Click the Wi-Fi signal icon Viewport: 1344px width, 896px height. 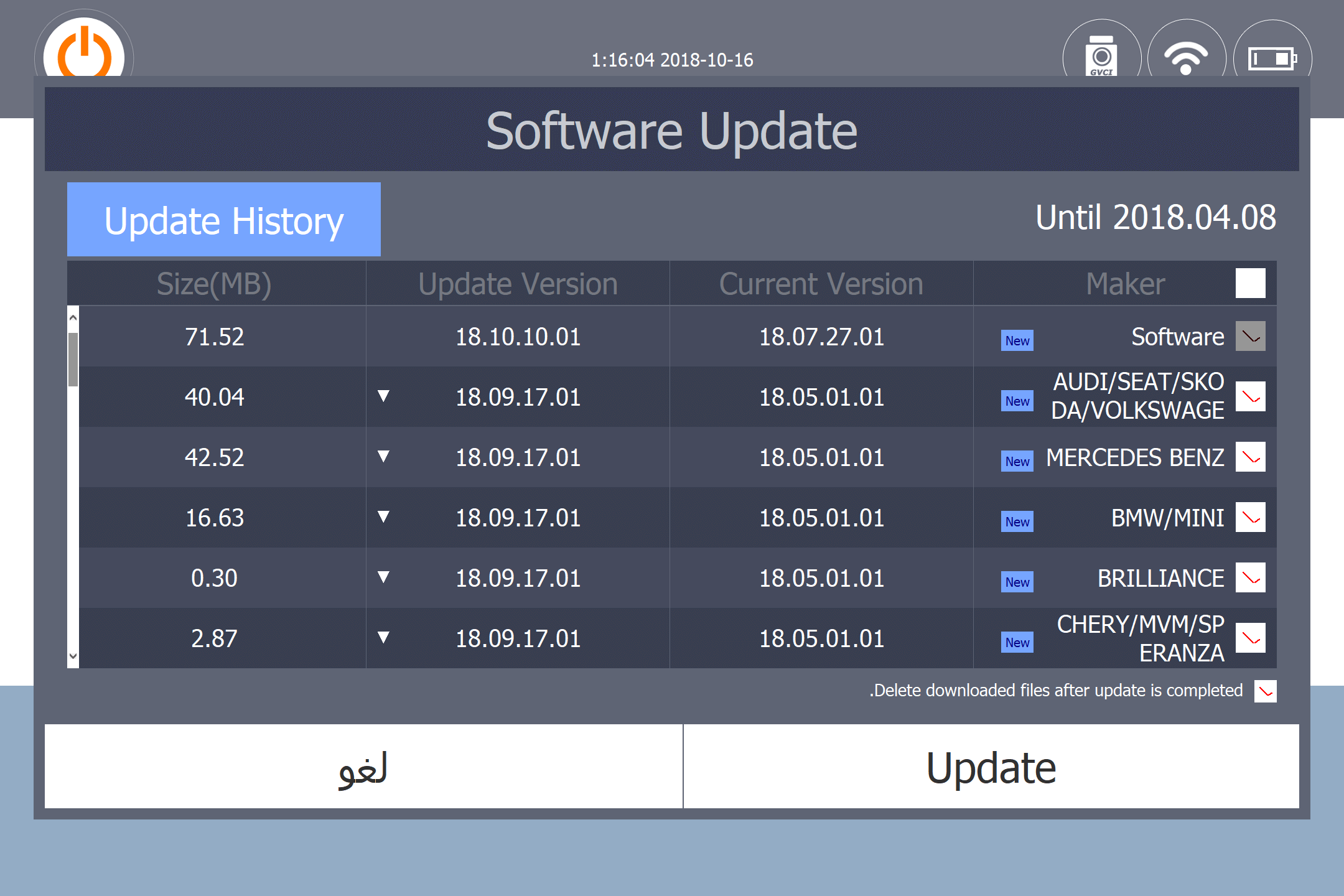1186,57
